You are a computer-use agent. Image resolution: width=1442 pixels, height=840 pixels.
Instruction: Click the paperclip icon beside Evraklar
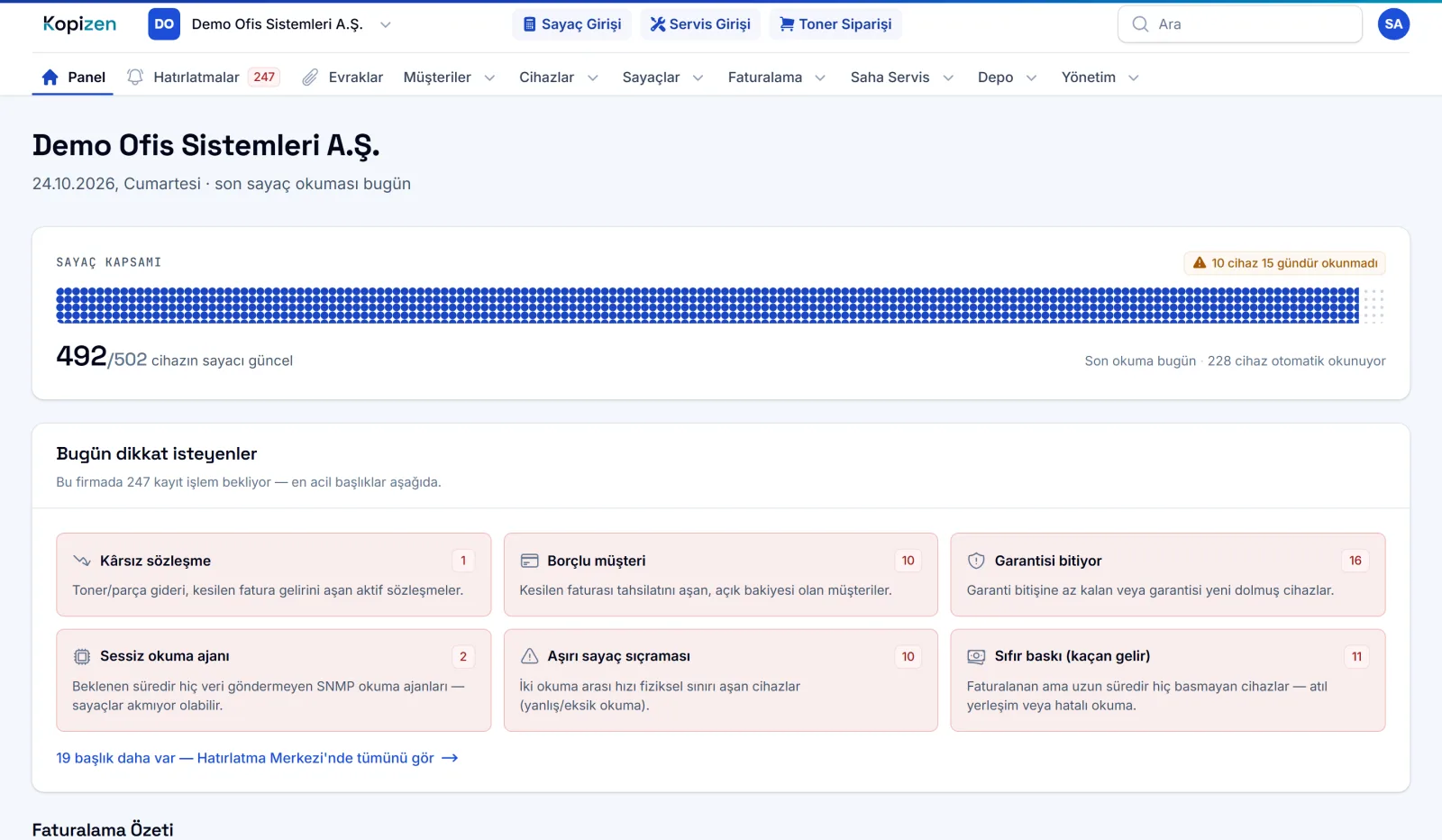click(310, 78)
